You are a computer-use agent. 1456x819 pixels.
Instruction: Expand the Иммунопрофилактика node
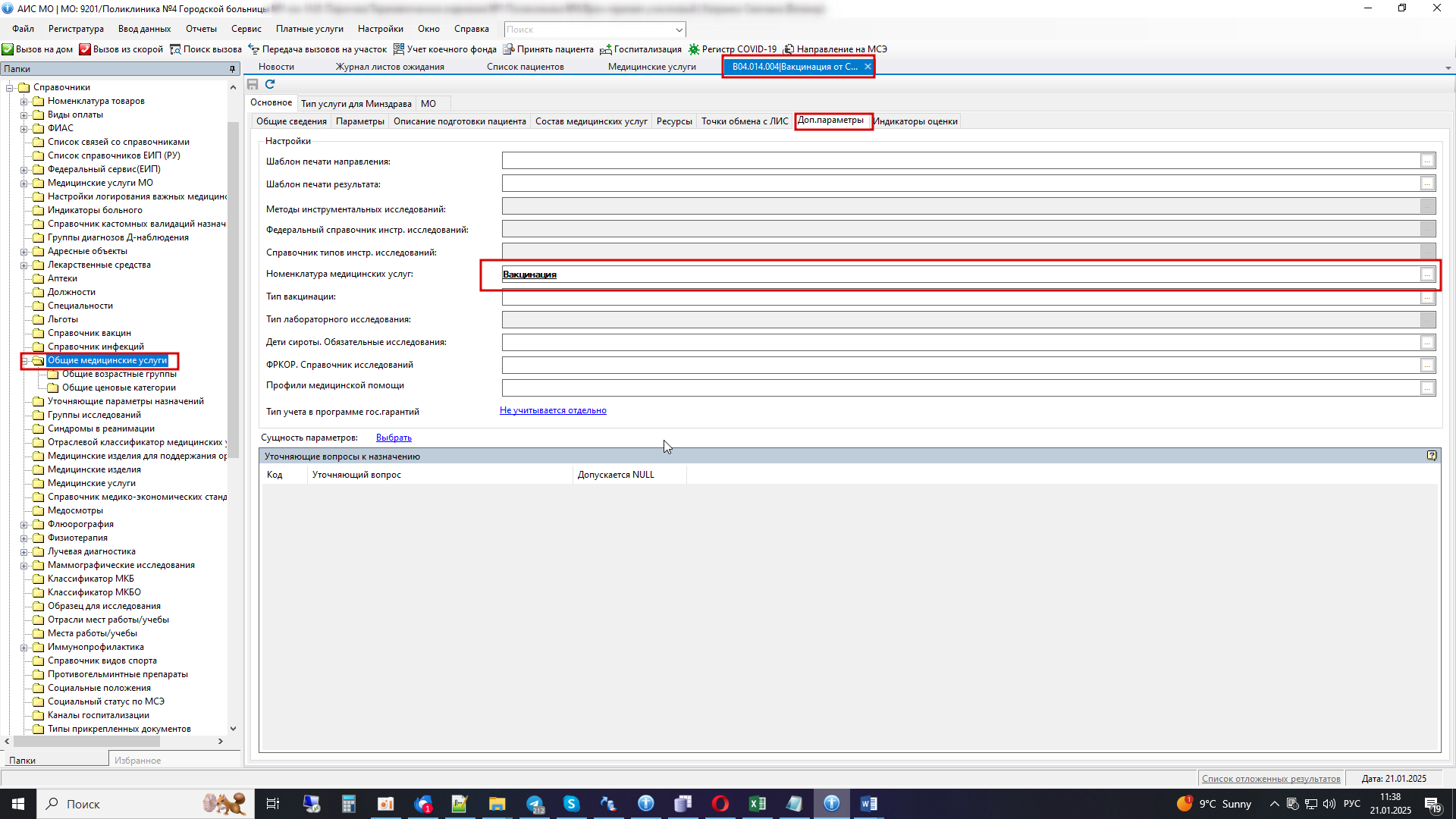coord(24,647)
